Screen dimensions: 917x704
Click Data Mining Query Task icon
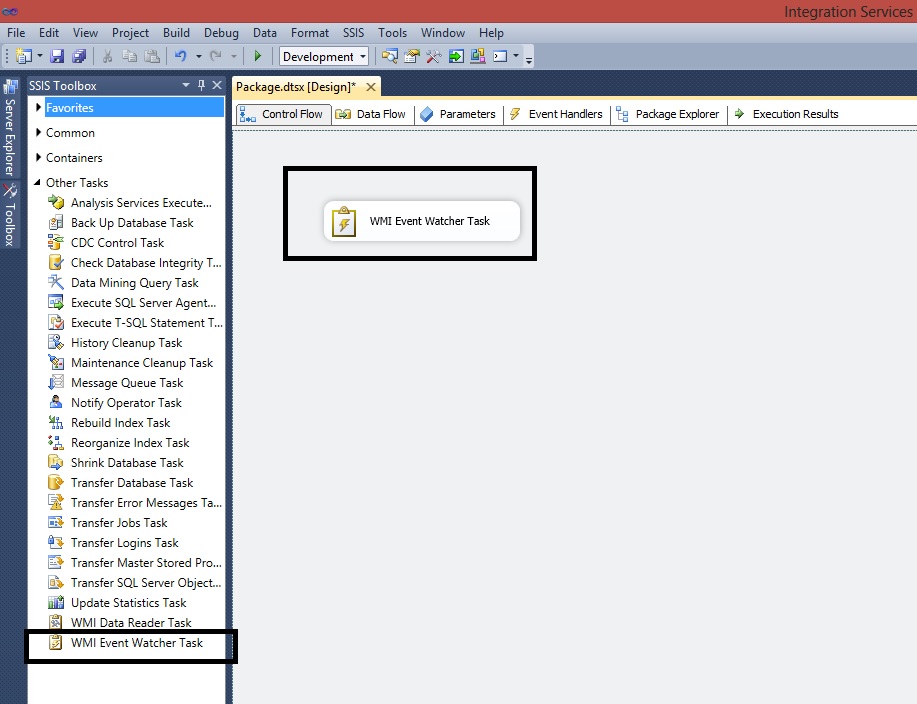click(x=56, y=282)
